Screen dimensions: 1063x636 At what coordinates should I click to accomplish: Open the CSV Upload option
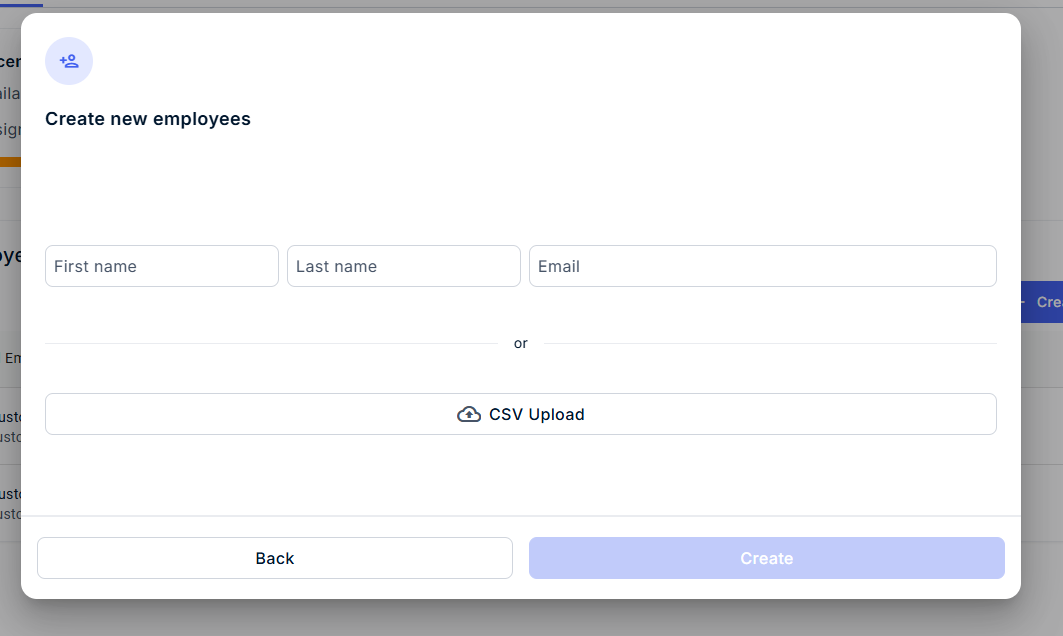pyautogui.click(x=521, y=414)
